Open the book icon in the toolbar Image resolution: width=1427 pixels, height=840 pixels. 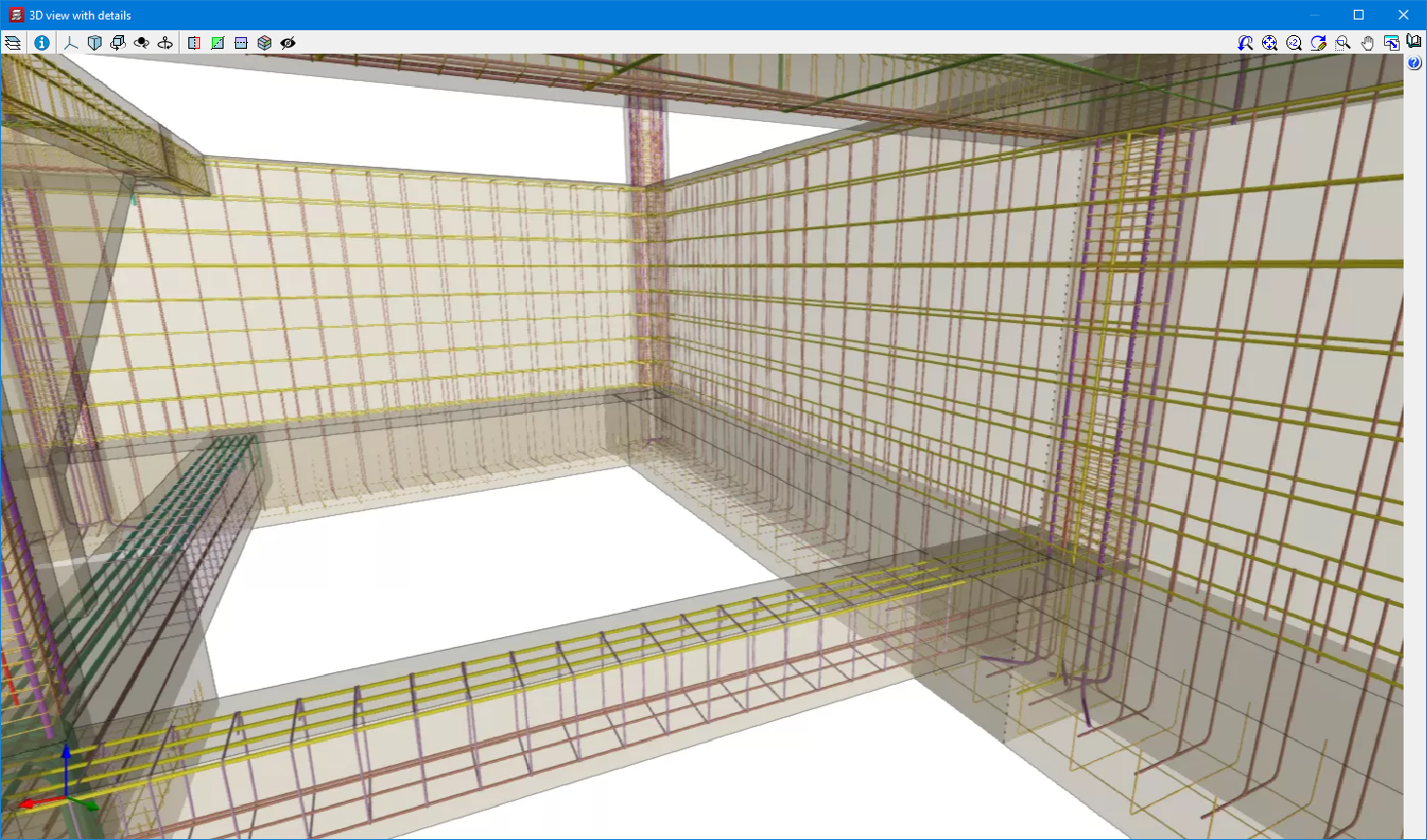pyautogui.click(x=1414, y=41)
